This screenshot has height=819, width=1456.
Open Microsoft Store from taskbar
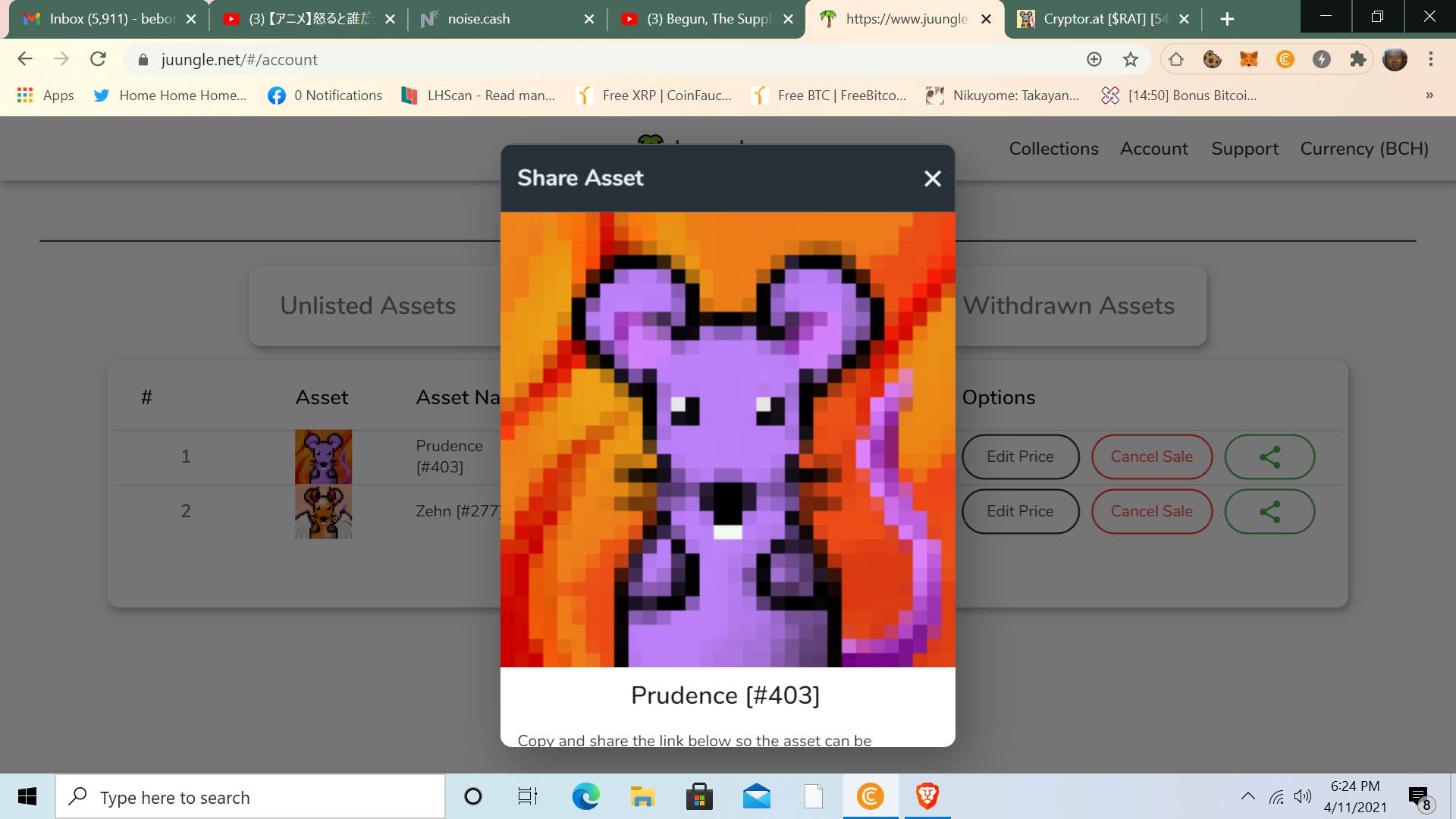tap(699, 796)
